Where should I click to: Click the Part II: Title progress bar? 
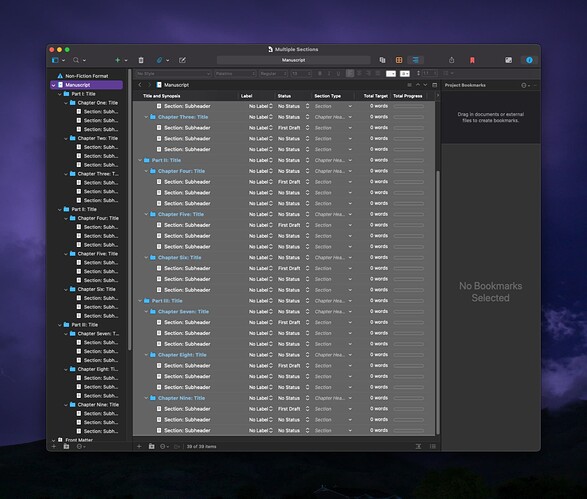click(408, 160)
